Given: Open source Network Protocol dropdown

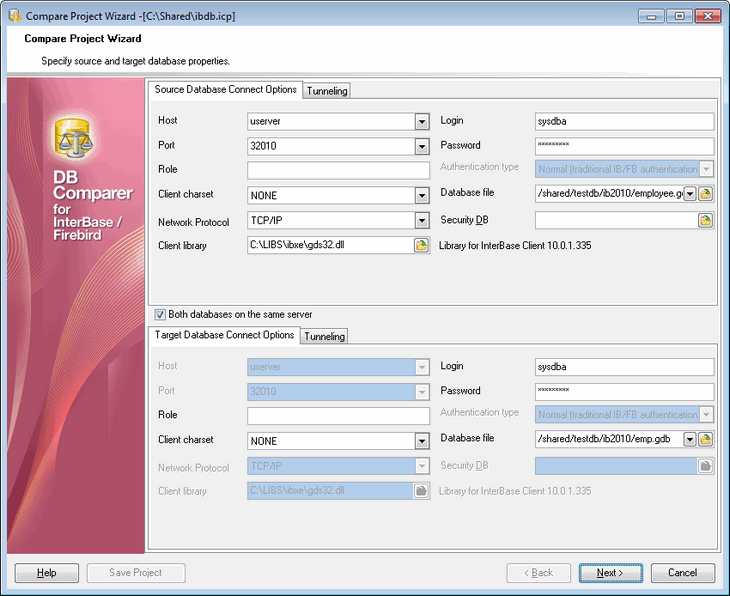Looking at the screenshot, I should [422, 220].
